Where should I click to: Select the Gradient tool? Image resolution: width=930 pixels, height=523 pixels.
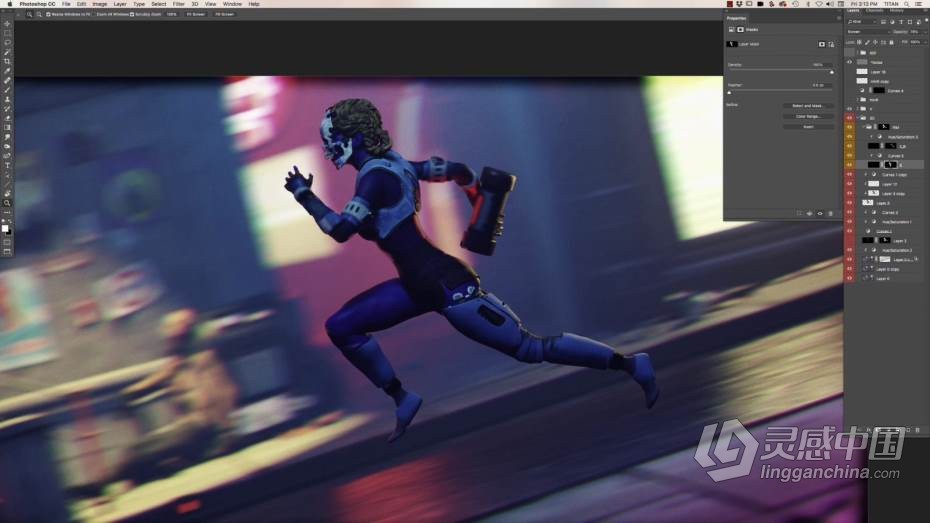pos(7,127)
